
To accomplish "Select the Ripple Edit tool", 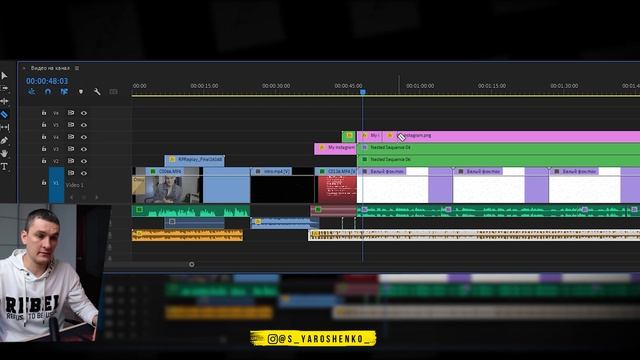I will [x=4, y=101].
